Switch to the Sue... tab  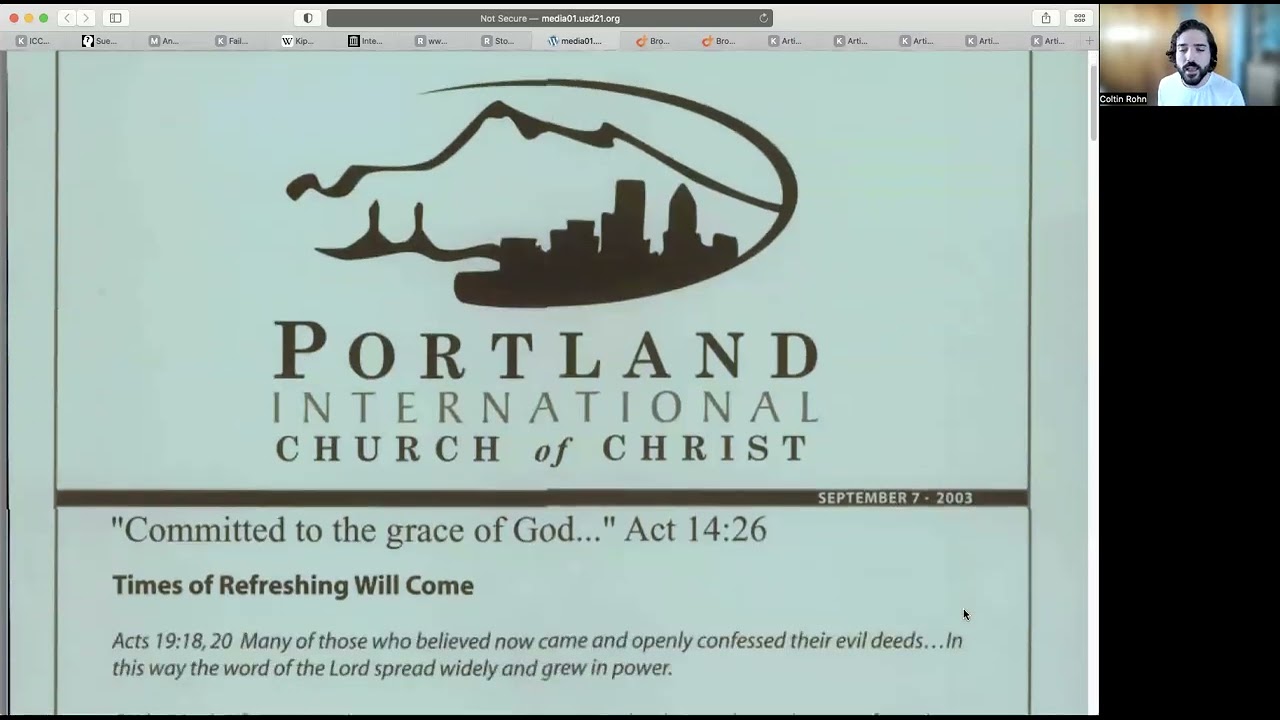pyautogui.click(x=100, y=41)
